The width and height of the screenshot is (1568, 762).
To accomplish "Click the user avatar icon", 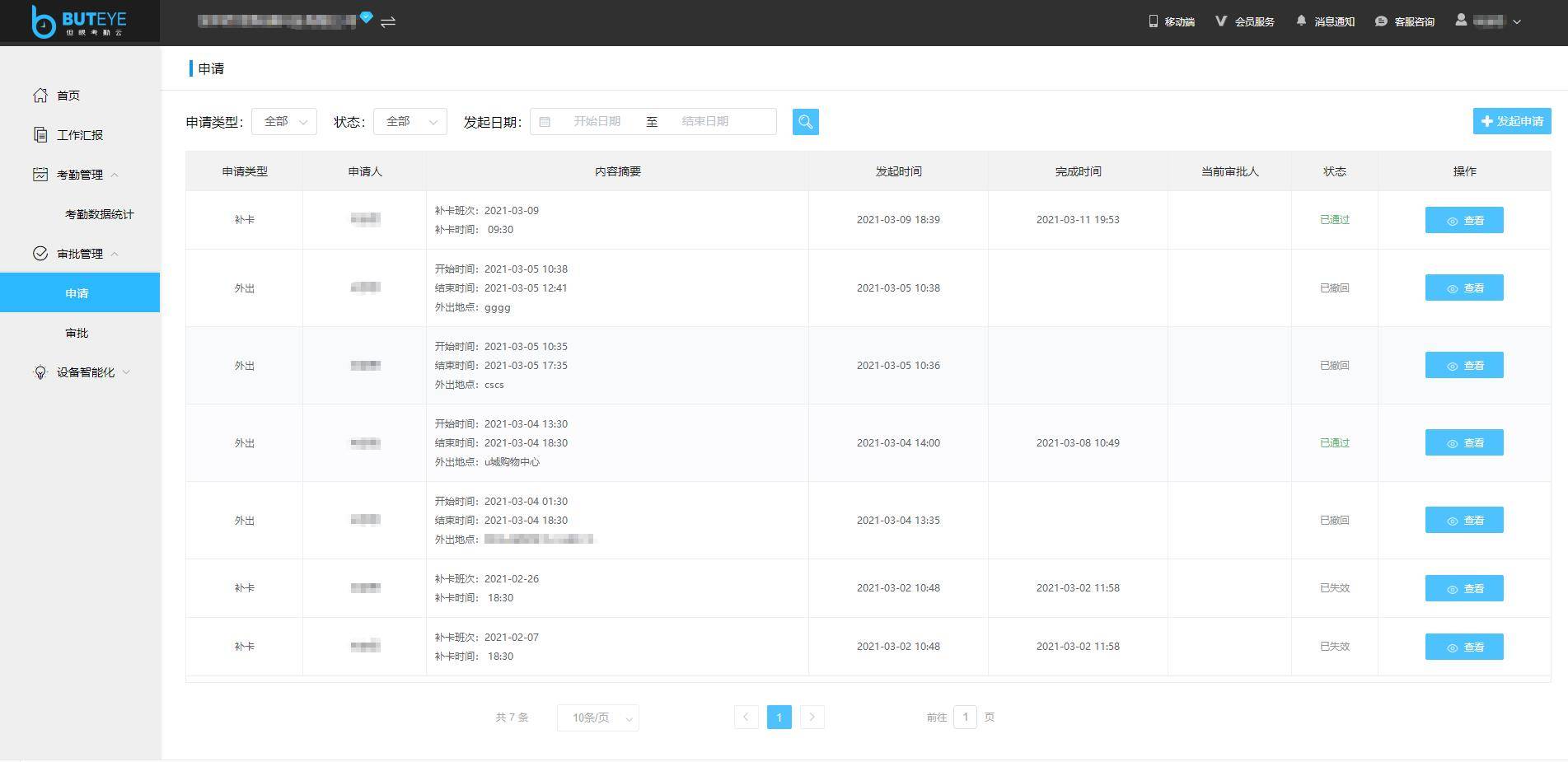I will pos(1461,20).
